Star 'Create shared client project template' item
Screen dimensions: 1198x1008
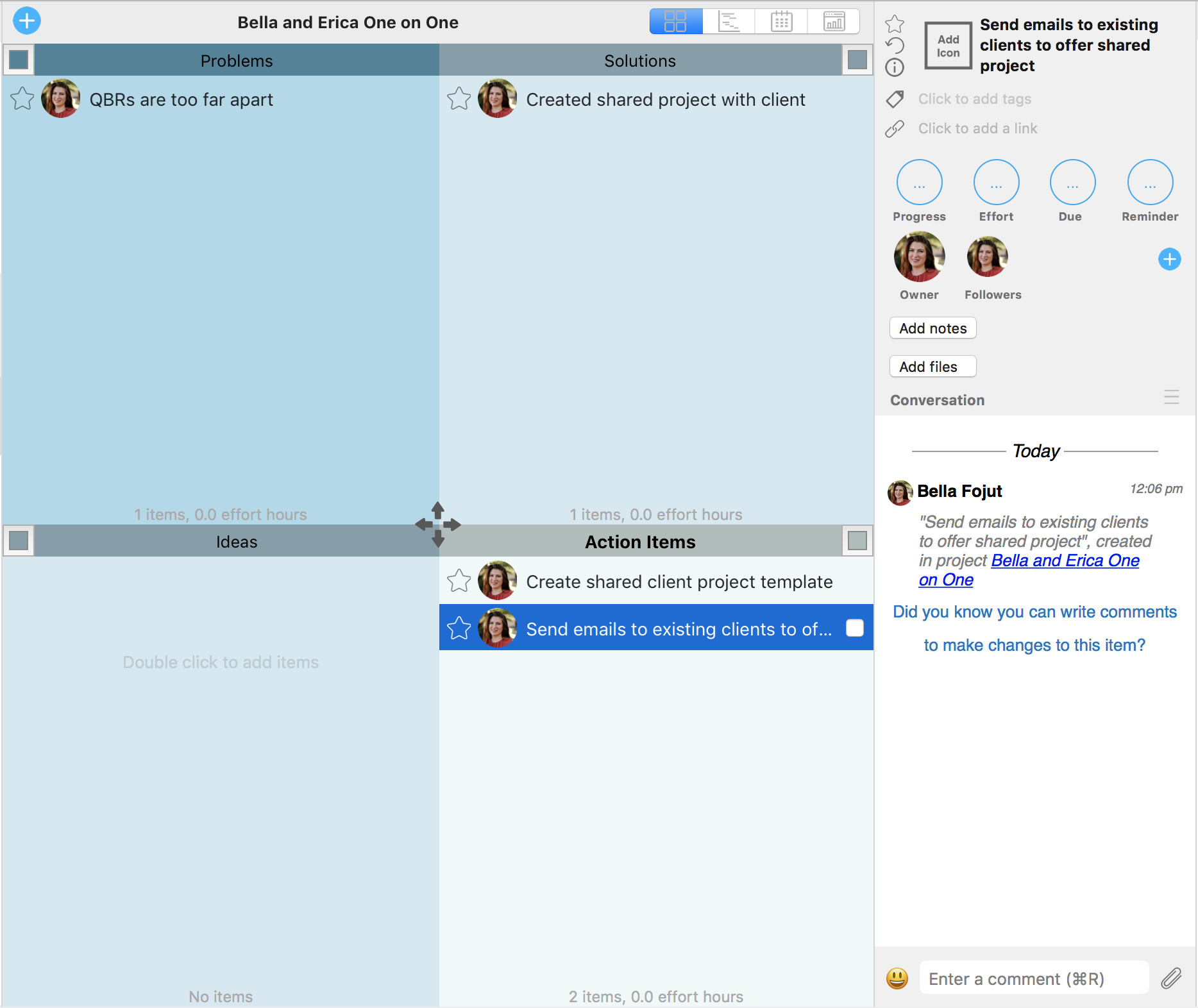click(x=459, y=581)
